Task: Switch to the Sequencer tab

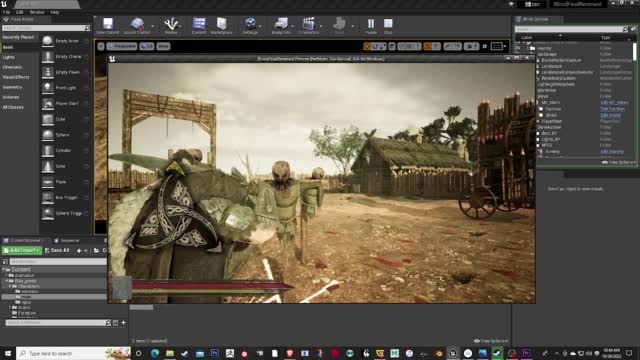Action: (67, 240)
